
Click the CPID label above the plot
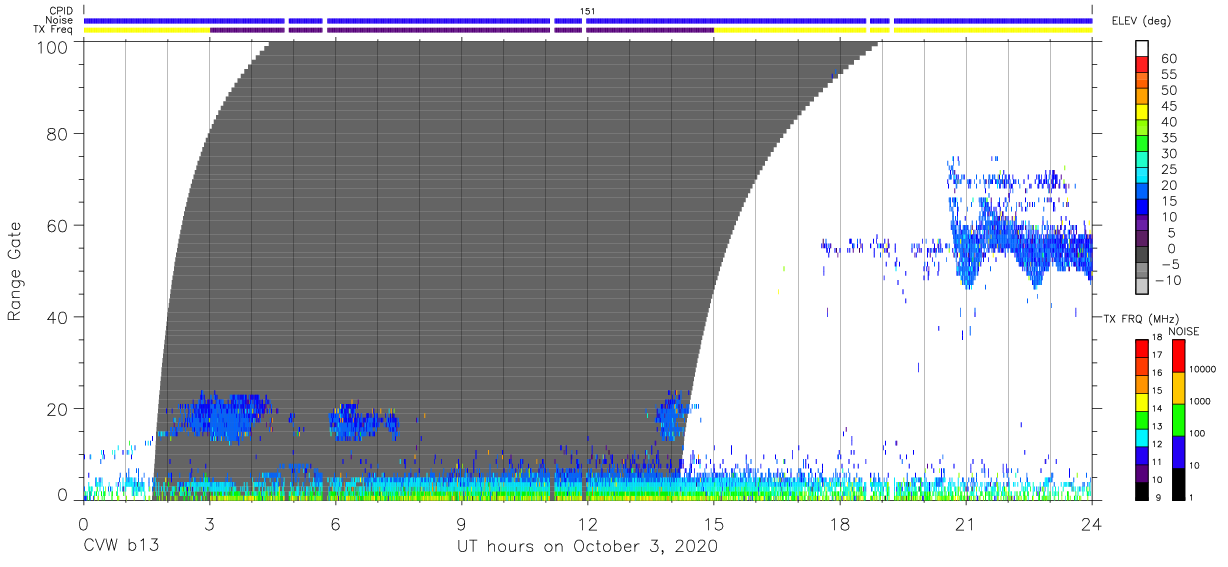click(62, 11)
